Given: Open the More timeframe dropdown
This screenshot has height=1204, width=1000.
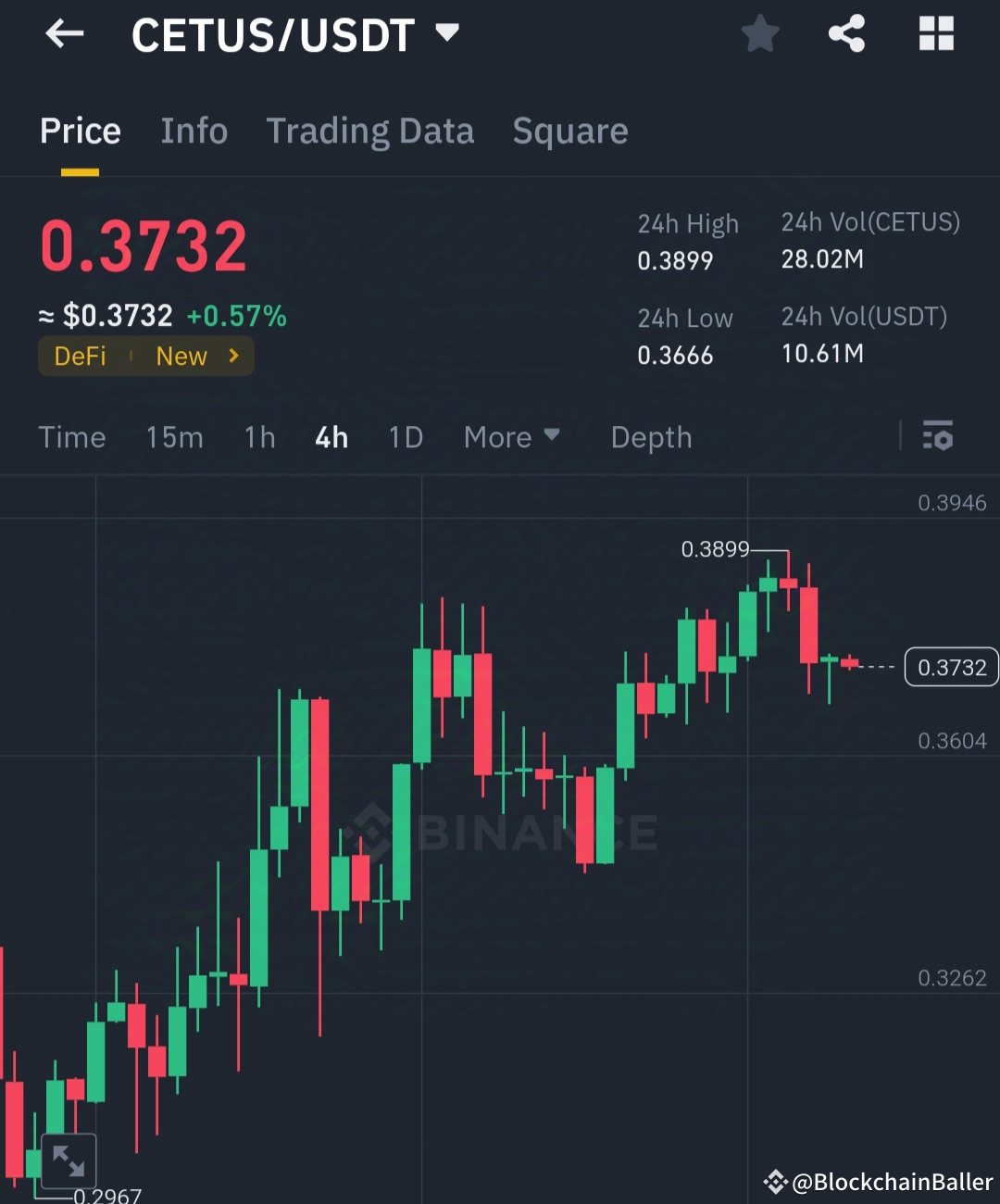Looking at the screenshot, I should click(x=512, y=436).
